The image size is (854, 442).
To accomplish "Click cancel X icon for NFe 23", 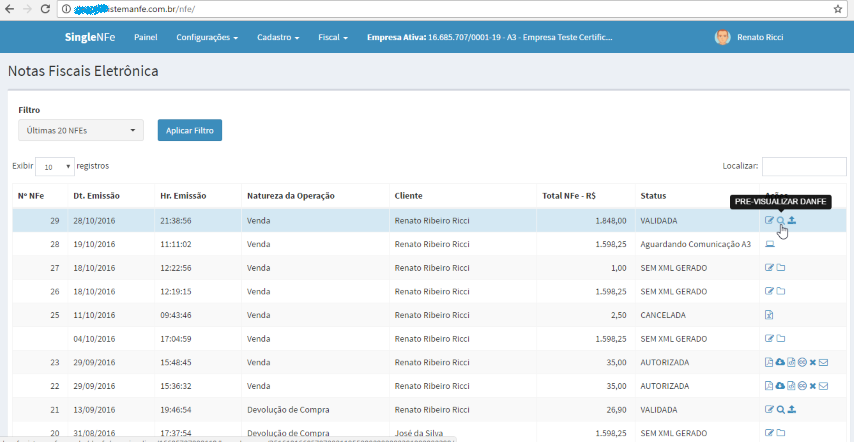I will (x=813, y=362).
